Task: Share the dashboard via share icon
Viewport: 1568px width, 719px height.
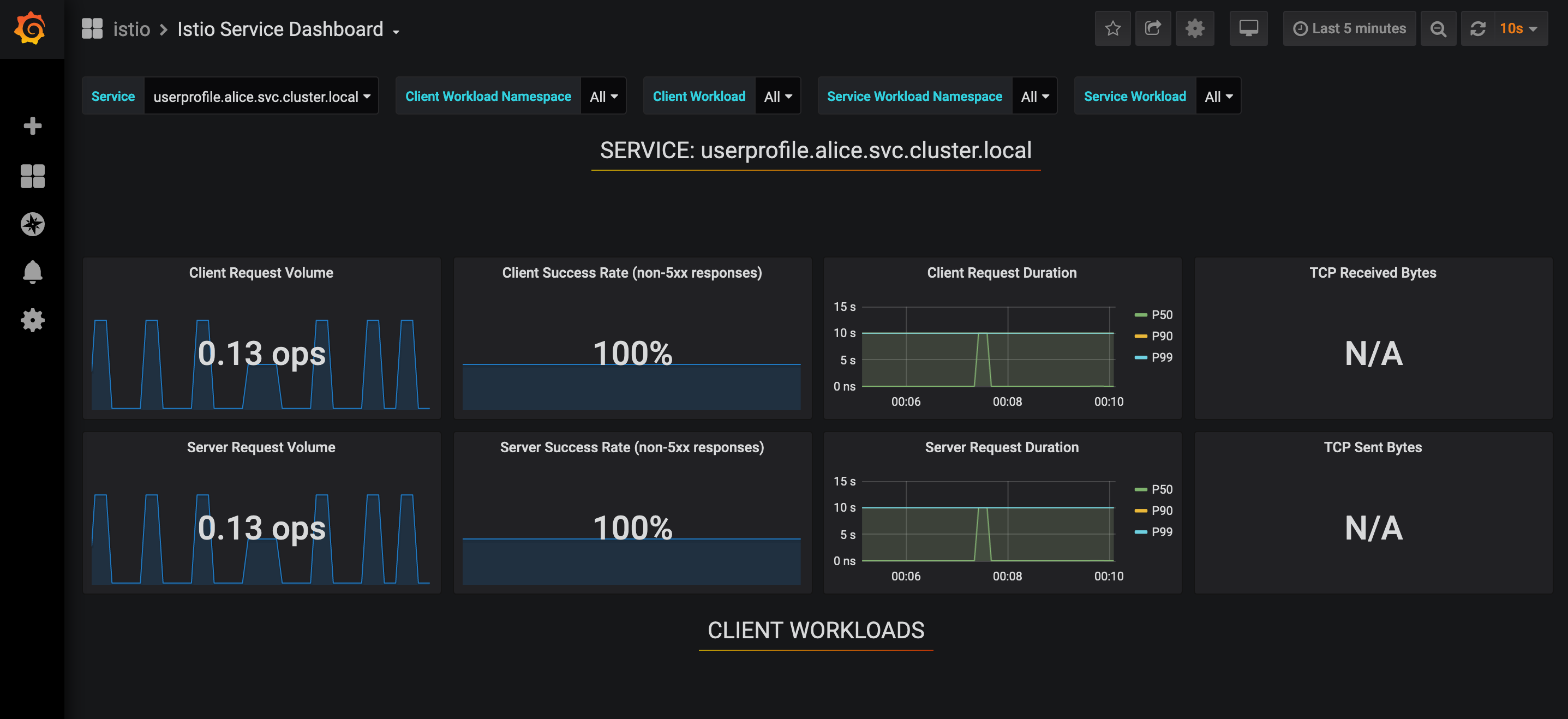Action: 1153,28
